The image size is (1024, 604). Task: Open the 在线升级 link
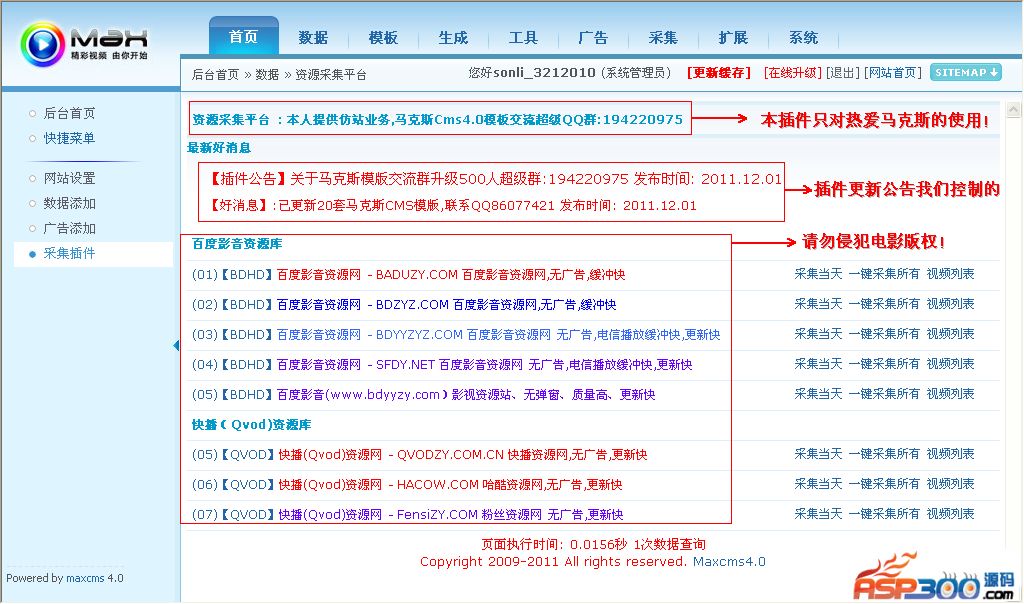(792, 72)
